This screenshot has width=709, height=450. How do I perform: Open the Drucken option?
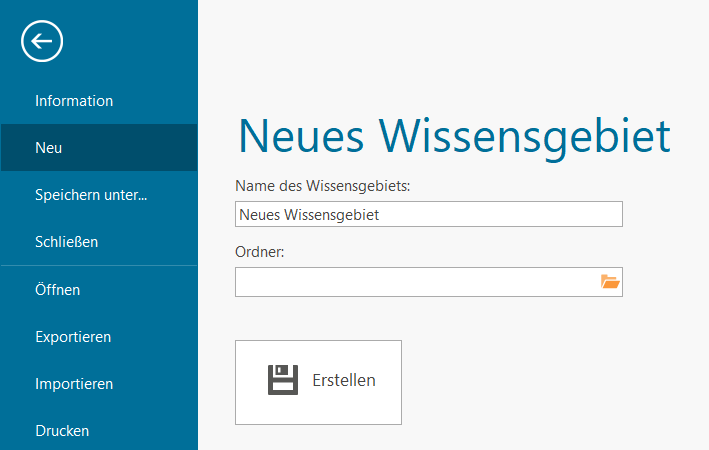(62, 431)
